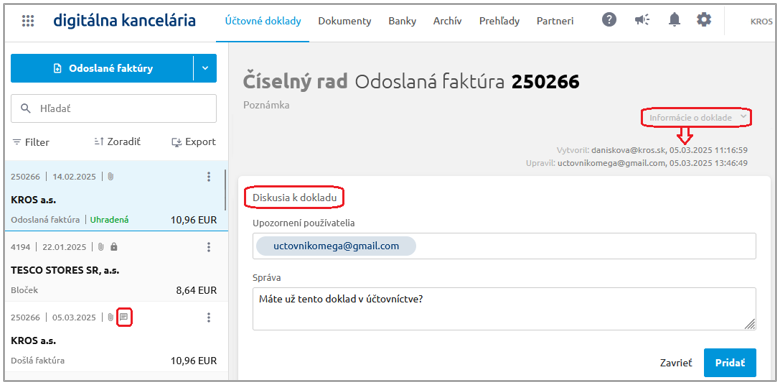Viewport: 778px width, 383px height.
Task: Click the Export button
Action: click(x=194, y=142)
